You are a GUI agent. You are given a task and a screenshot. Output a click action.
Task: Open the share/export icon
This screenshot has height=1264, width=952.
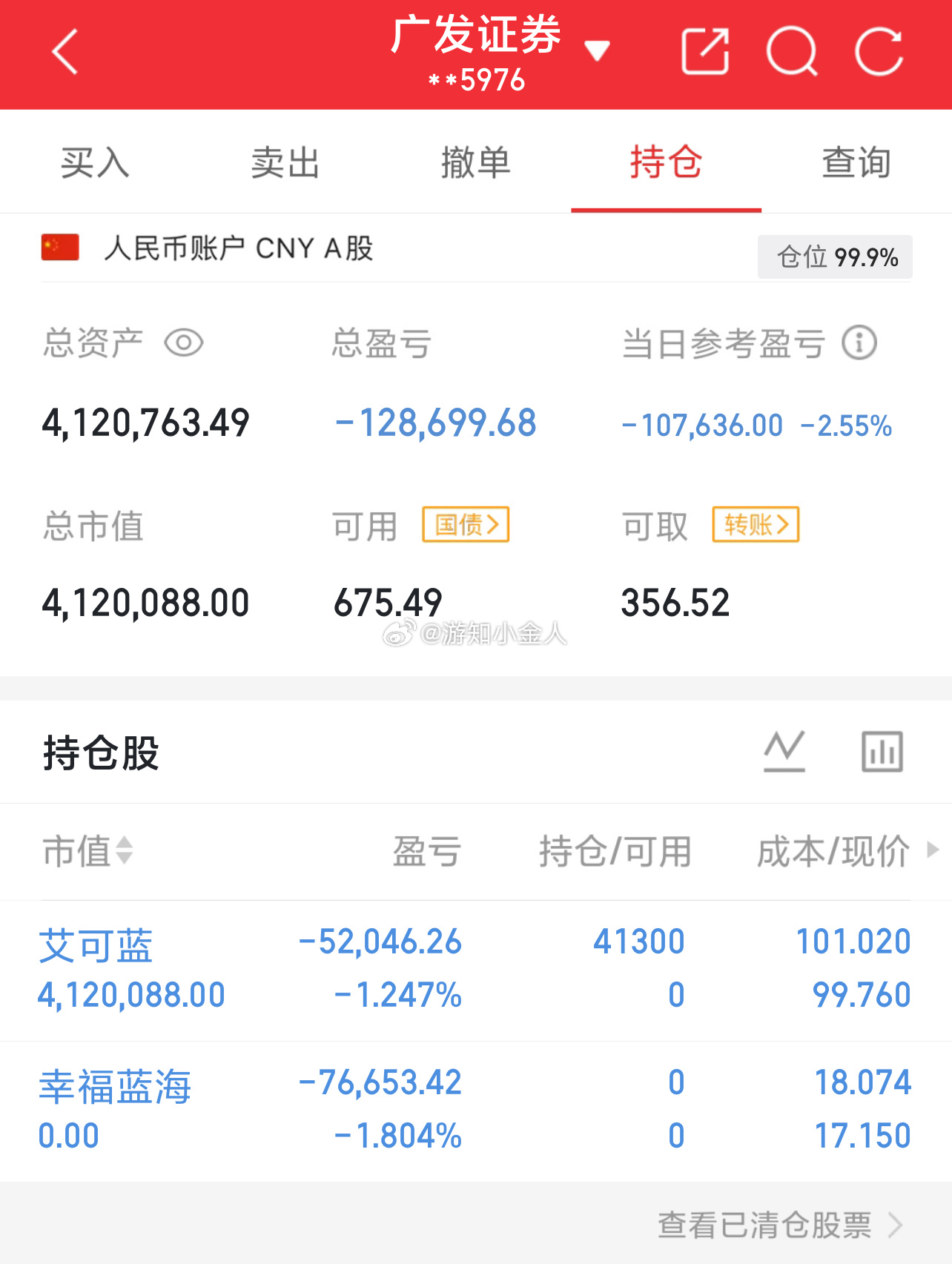pyautogui.click(x=705, y=51)
